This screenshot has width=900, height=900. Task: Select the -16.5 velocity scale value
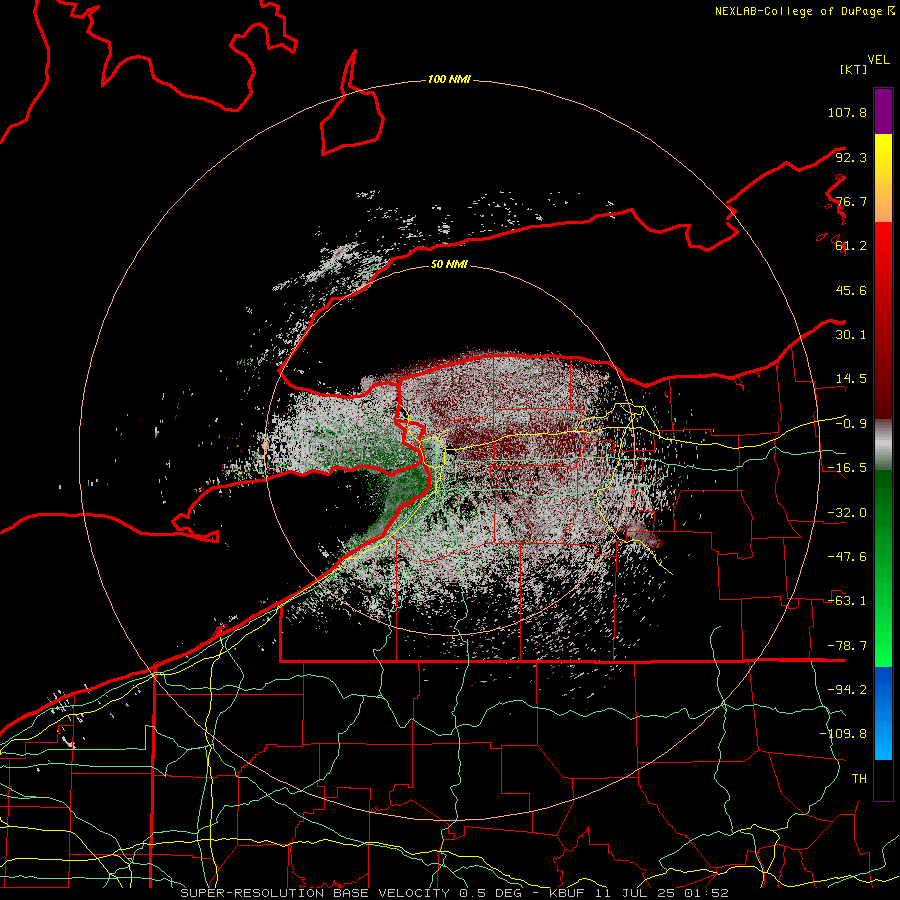847,468
